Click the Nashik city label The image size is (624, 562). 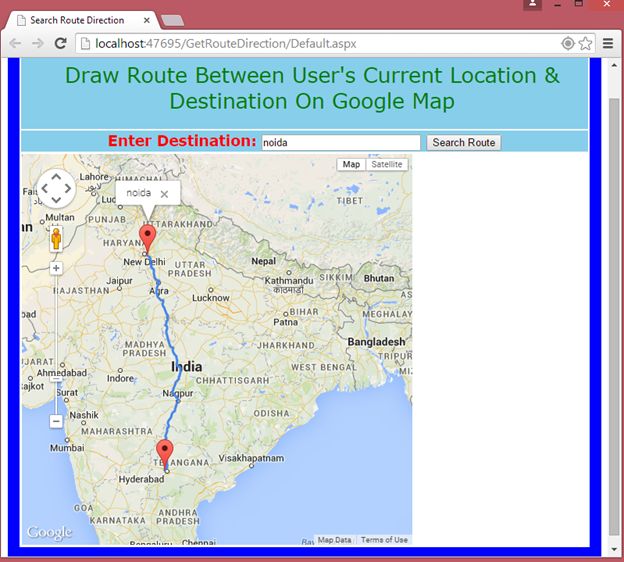(84, 415)
